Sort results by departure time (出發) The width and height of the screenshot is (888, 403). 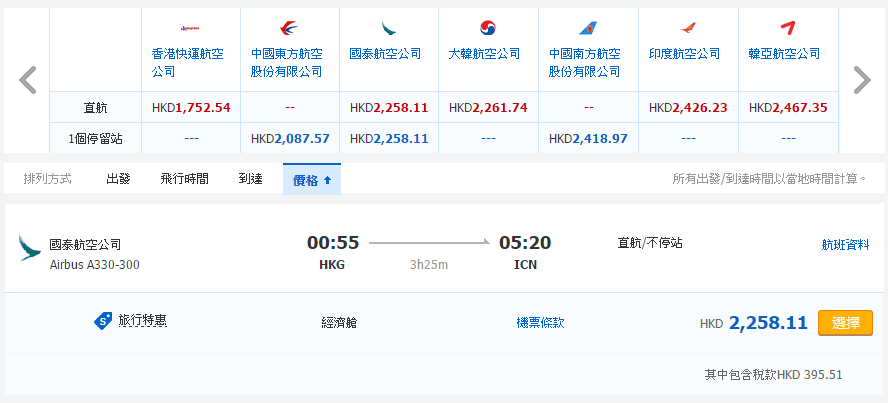[118, 179]
